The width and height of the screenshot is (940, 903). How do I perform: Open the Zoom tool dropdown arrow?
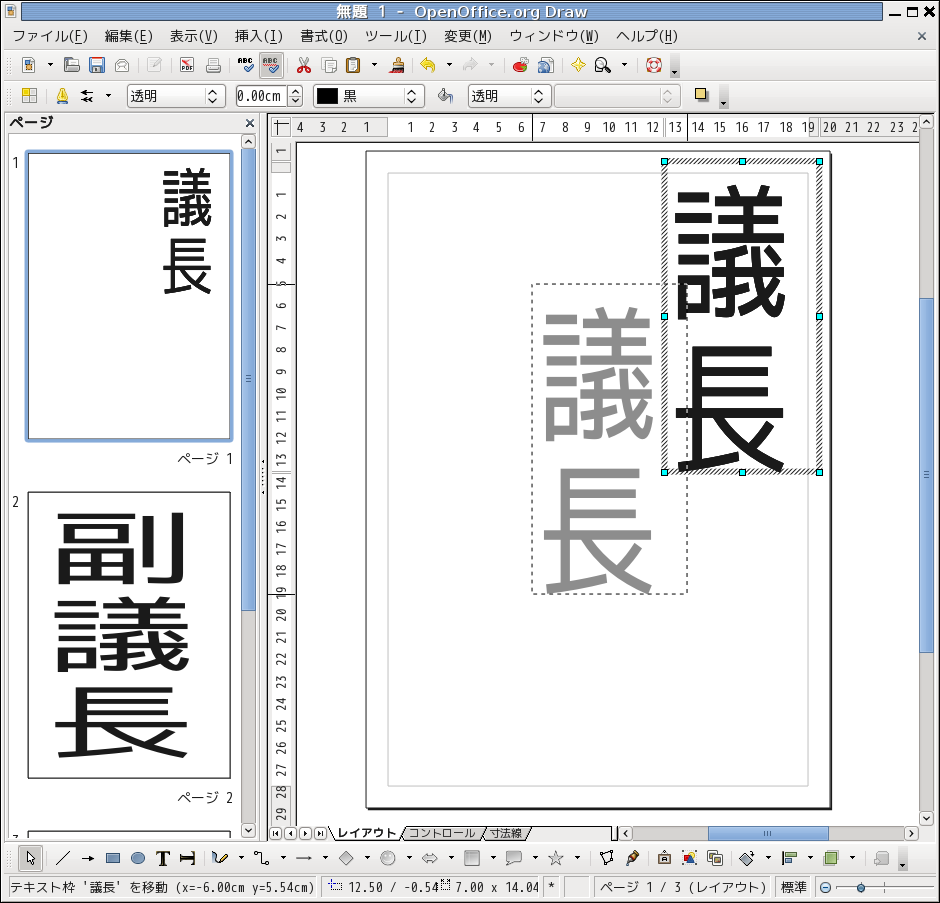[x=625, y=66]
